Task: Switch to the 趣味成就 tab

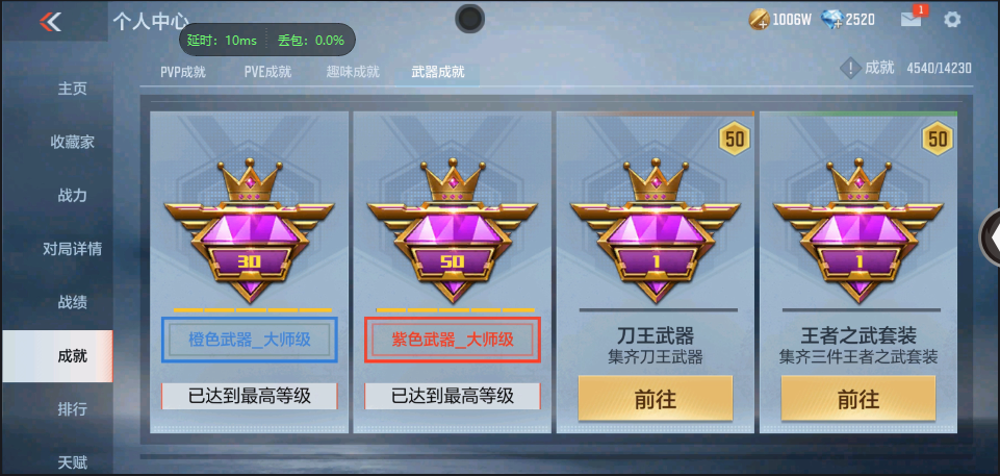Action: tap(353, 72)
